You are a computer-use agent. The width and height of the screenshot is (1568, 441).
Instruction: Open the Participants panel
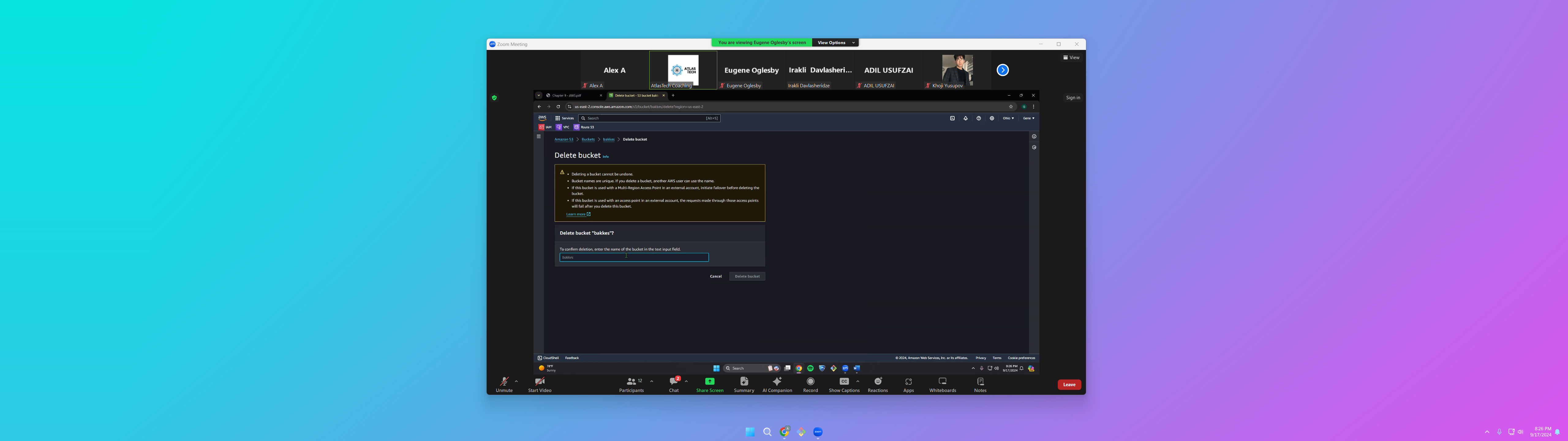631,382
